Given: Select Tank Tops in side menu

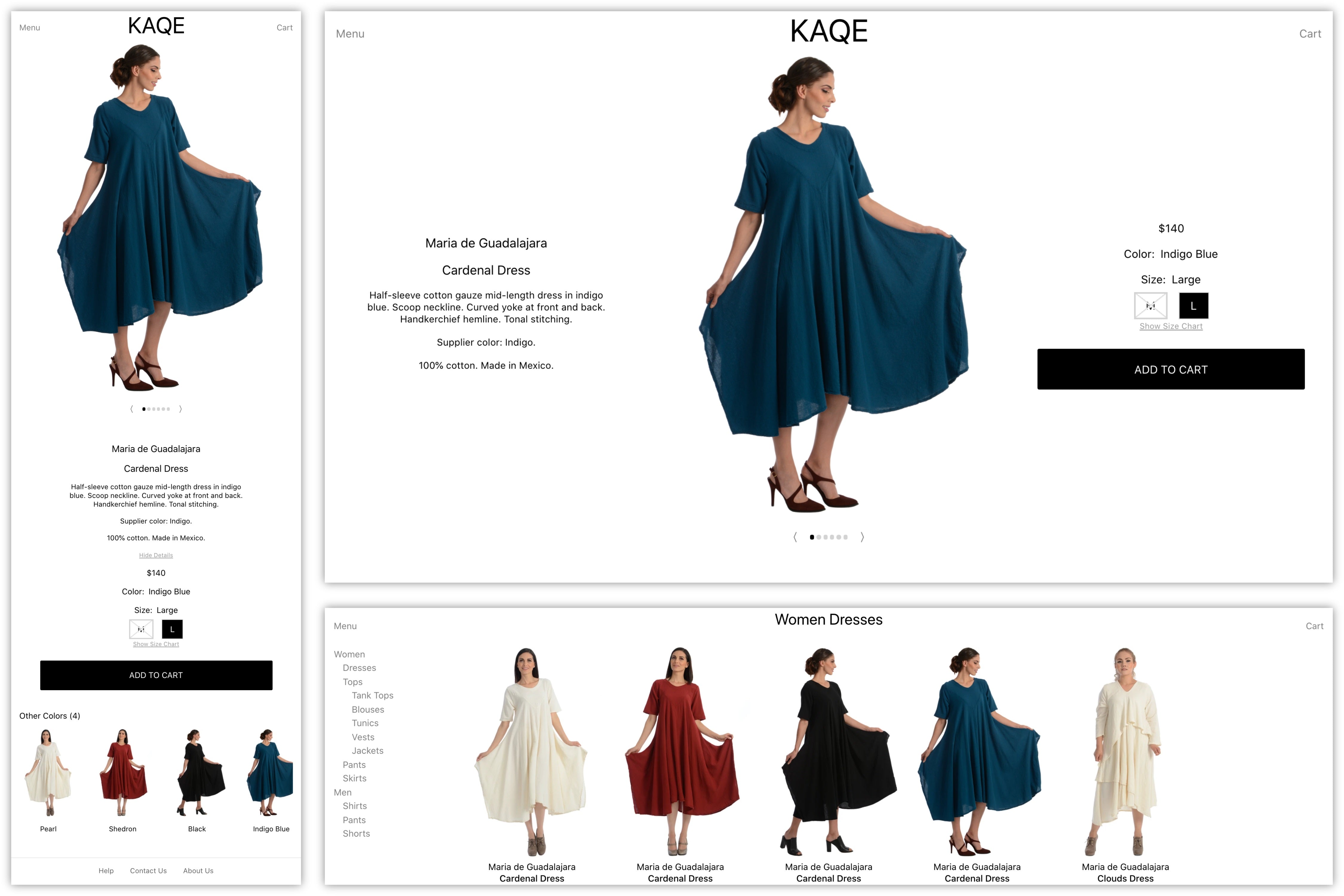Looking at the screenshot, I should (372, 695).
